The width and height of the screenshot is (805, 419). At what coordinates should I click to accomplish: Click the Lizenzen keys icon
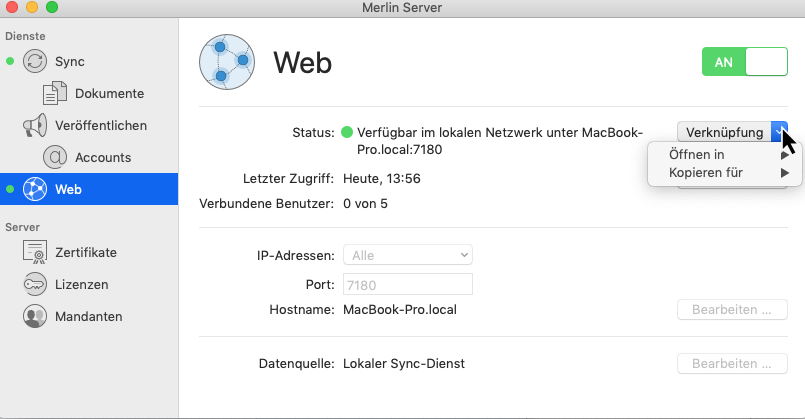[35, 284]
